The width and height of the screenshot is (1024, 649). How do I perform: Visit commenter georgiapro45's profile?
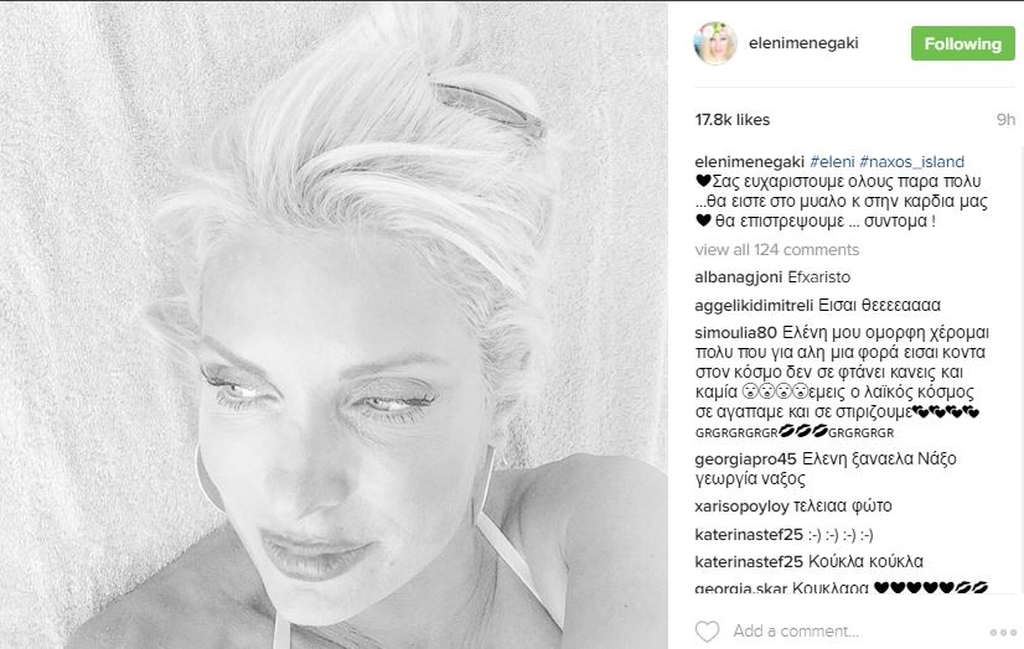point(746,458)
